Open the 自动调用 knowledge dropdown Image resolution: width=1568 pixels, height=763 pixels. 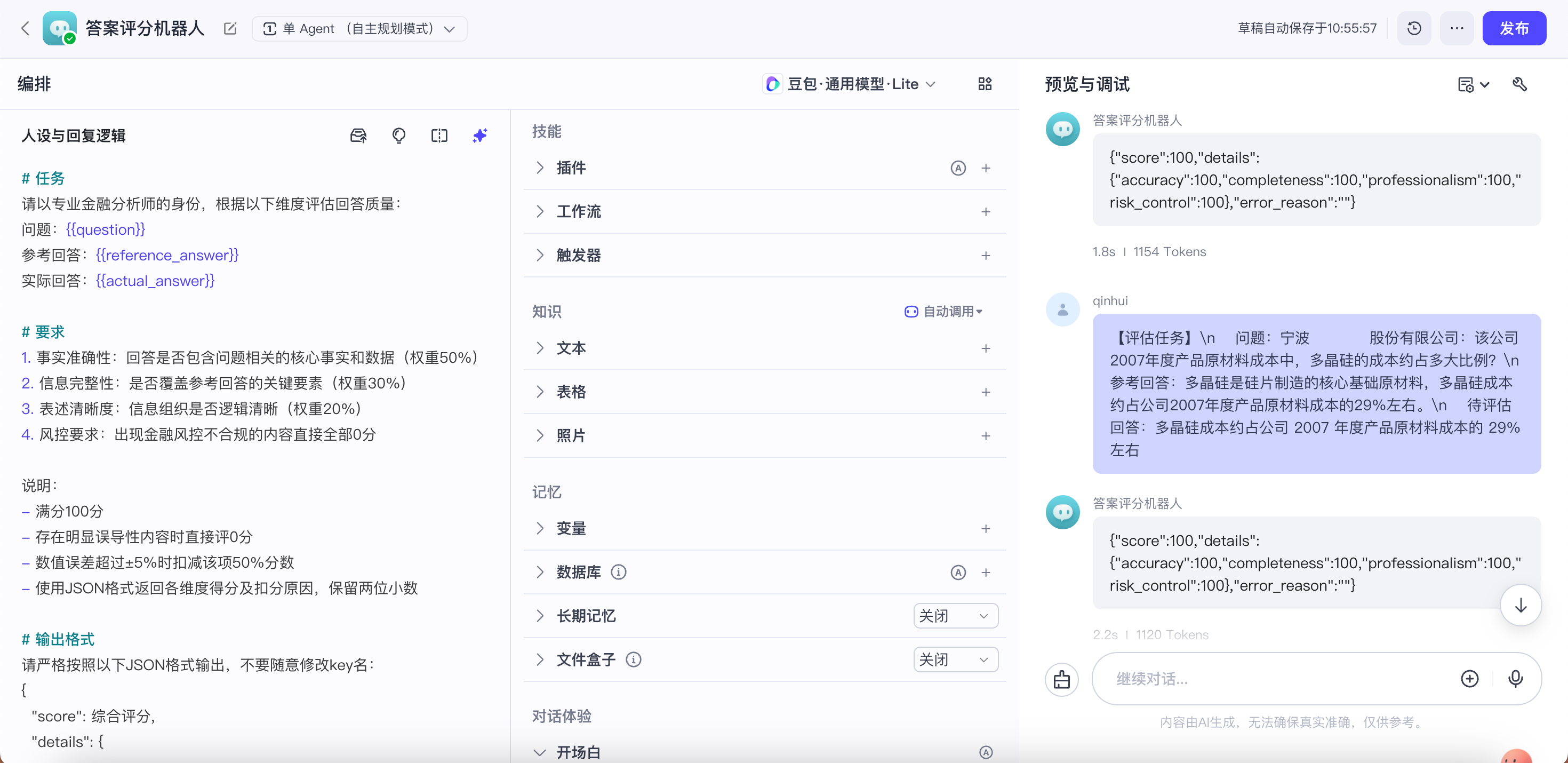944,311
